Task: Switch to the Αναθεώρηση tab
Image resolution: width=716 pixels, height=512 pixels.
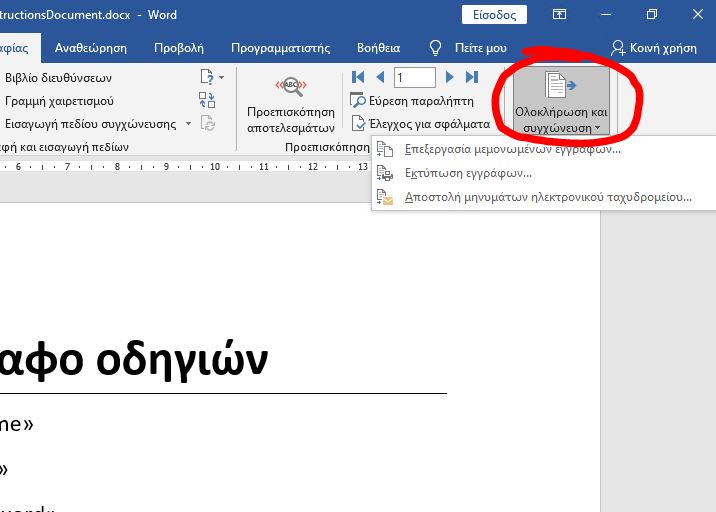Action: point(90,47)
